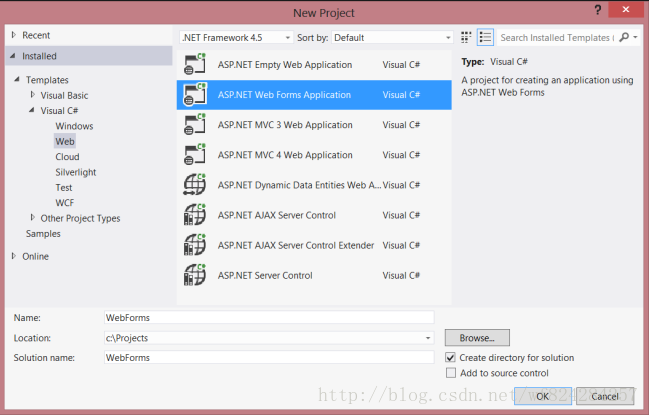Collapse the Installed section

point(13,55)
